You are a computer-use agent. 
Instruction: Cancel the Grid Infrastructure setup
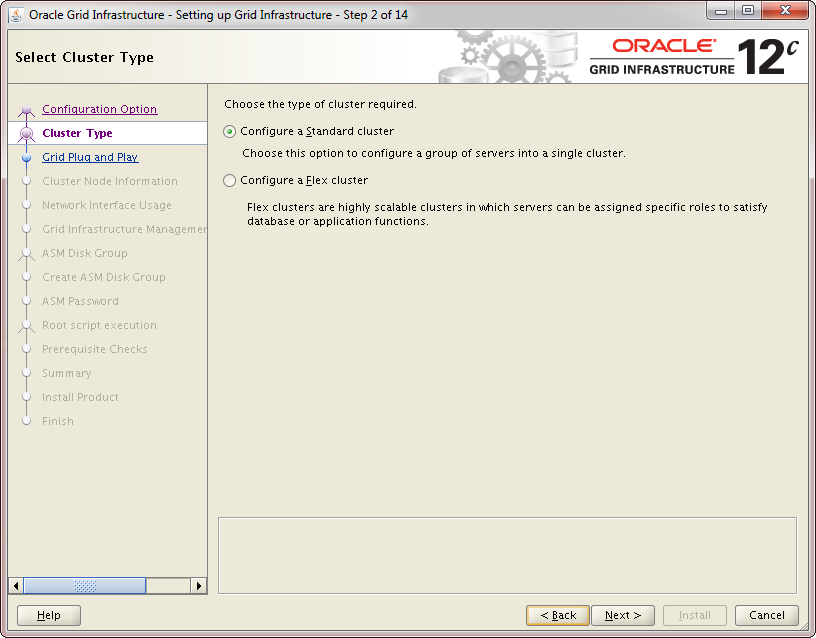[x=766, y=615]
